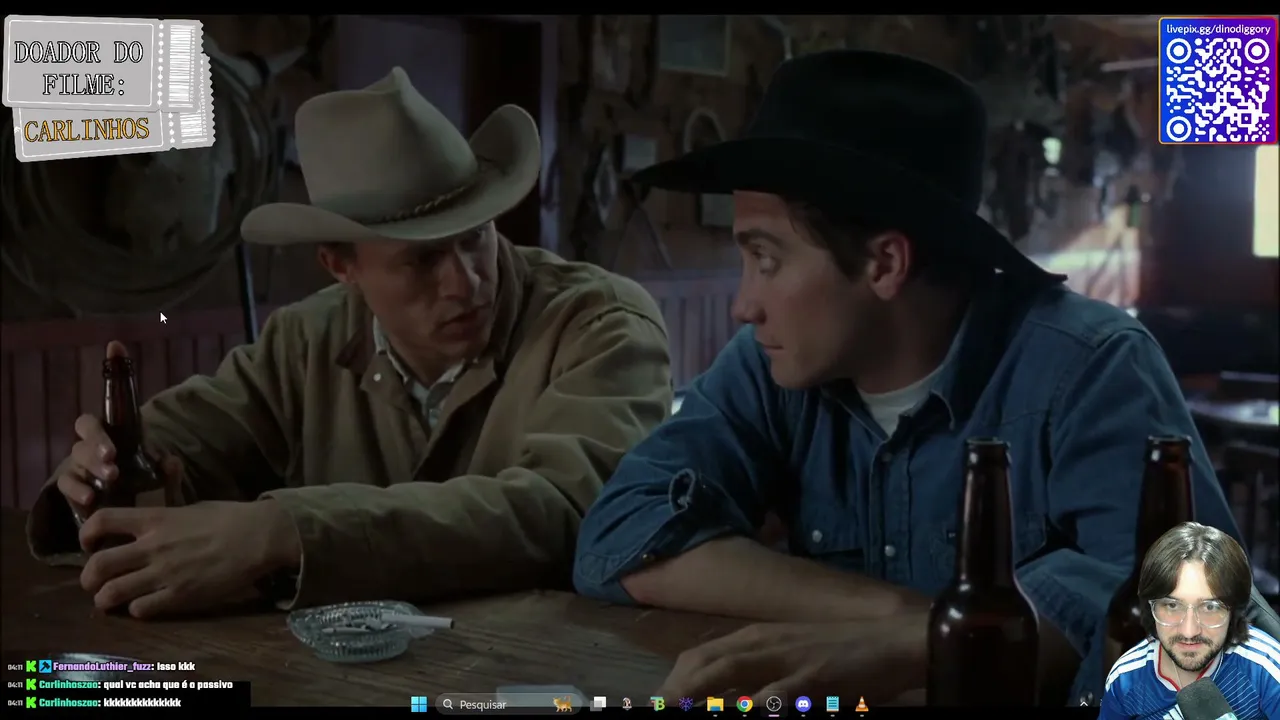Open Discord from the taskbar

coord(803,704)
